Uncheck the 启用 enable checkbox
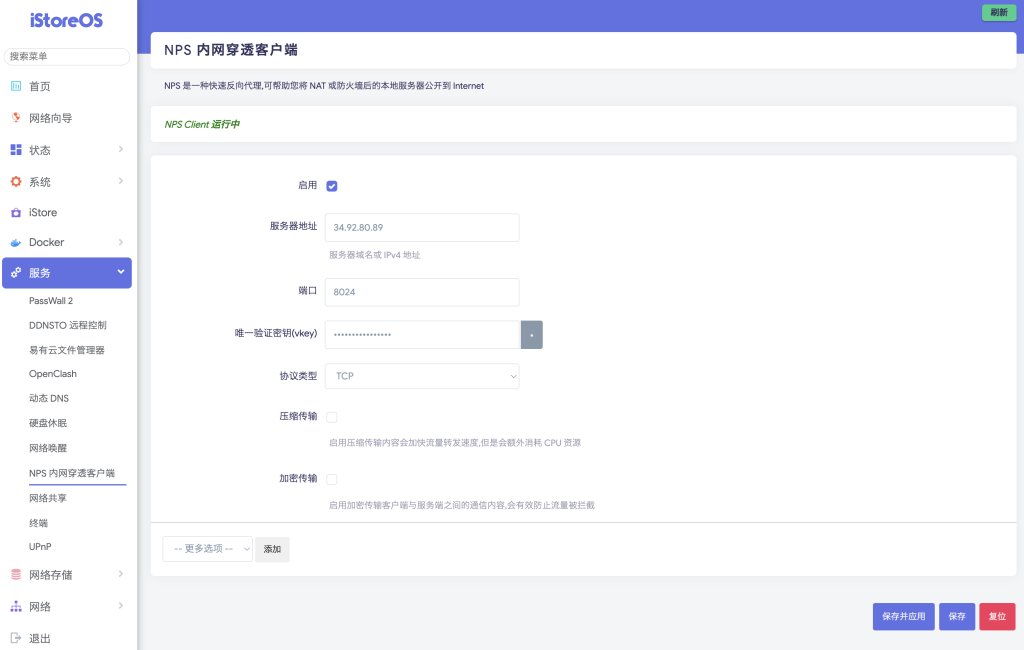The width and height of the screenshot is (1024, 650). (x=332, y=186)
